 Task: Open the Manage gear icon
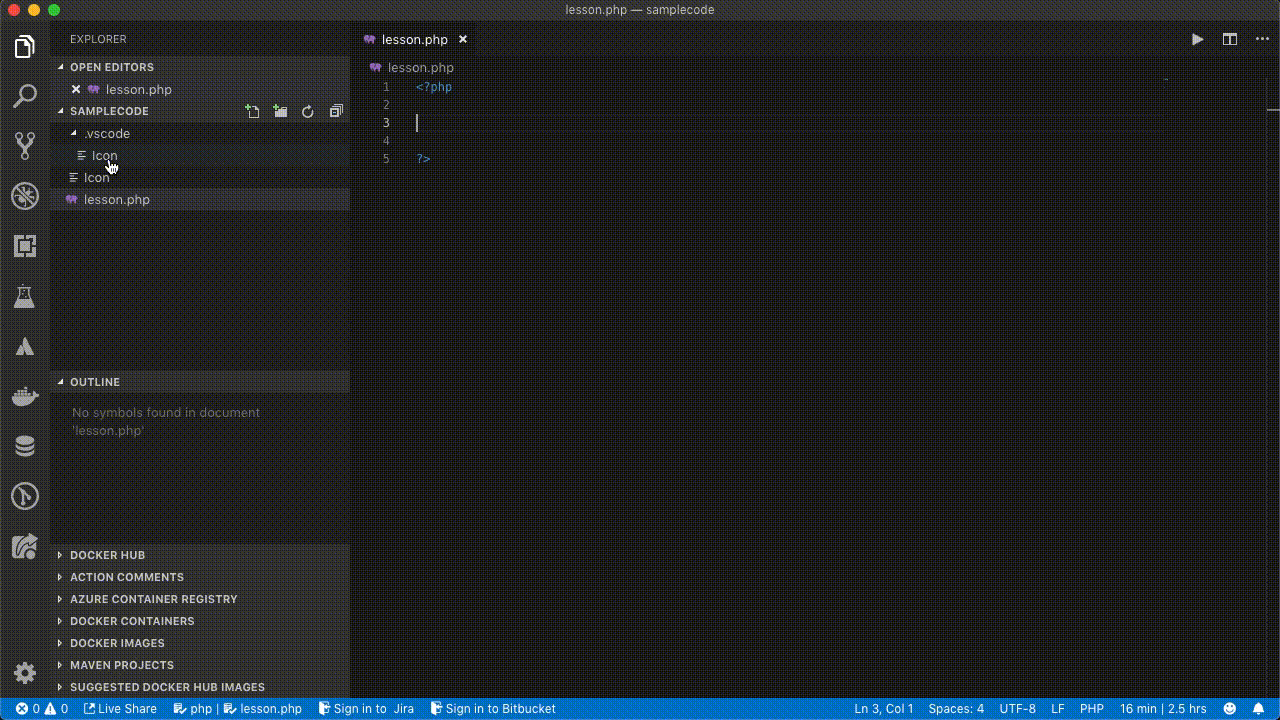tap(25, 673)
